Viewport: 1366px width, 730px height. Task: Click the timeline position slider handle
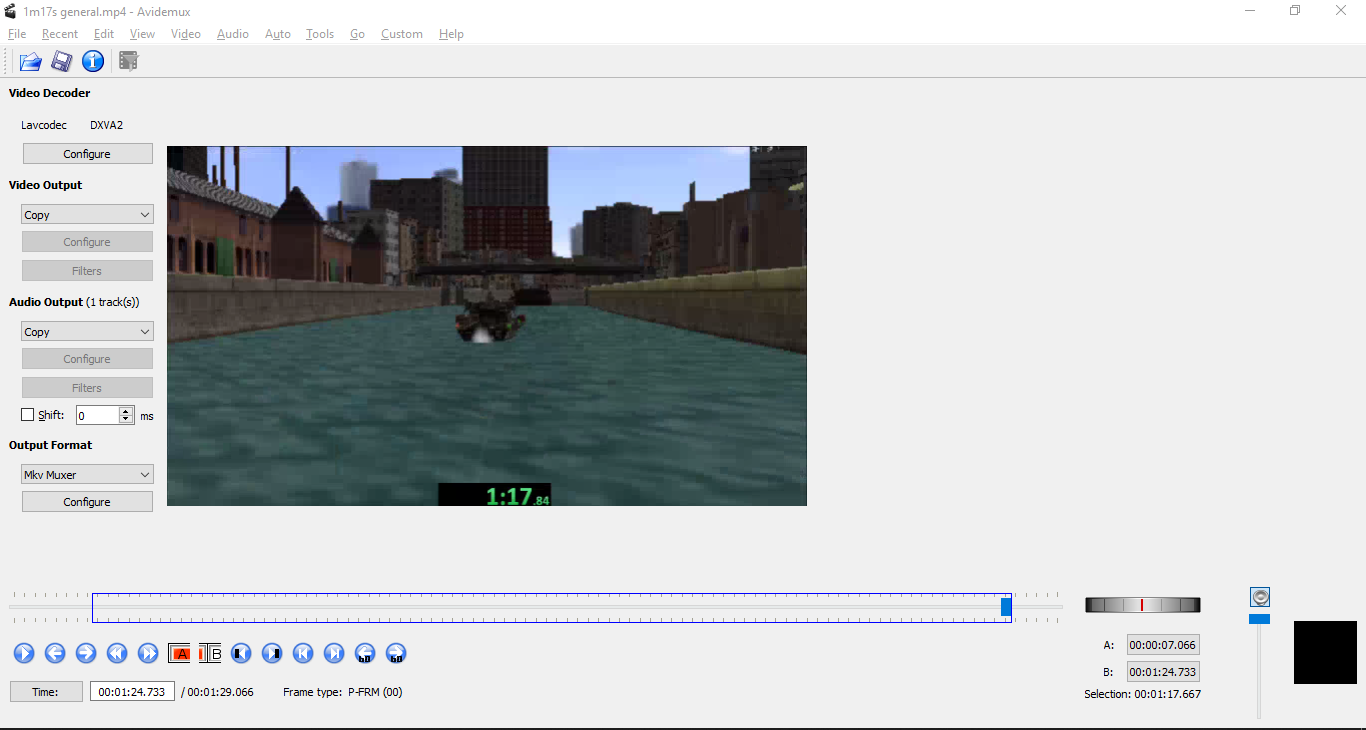click(x=1006, y=607)
